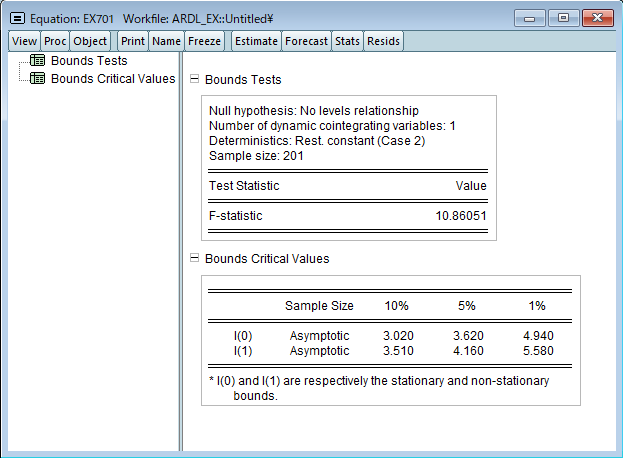
Task: Select Bounds Tests in the tree
Action: tap(89, 61)
